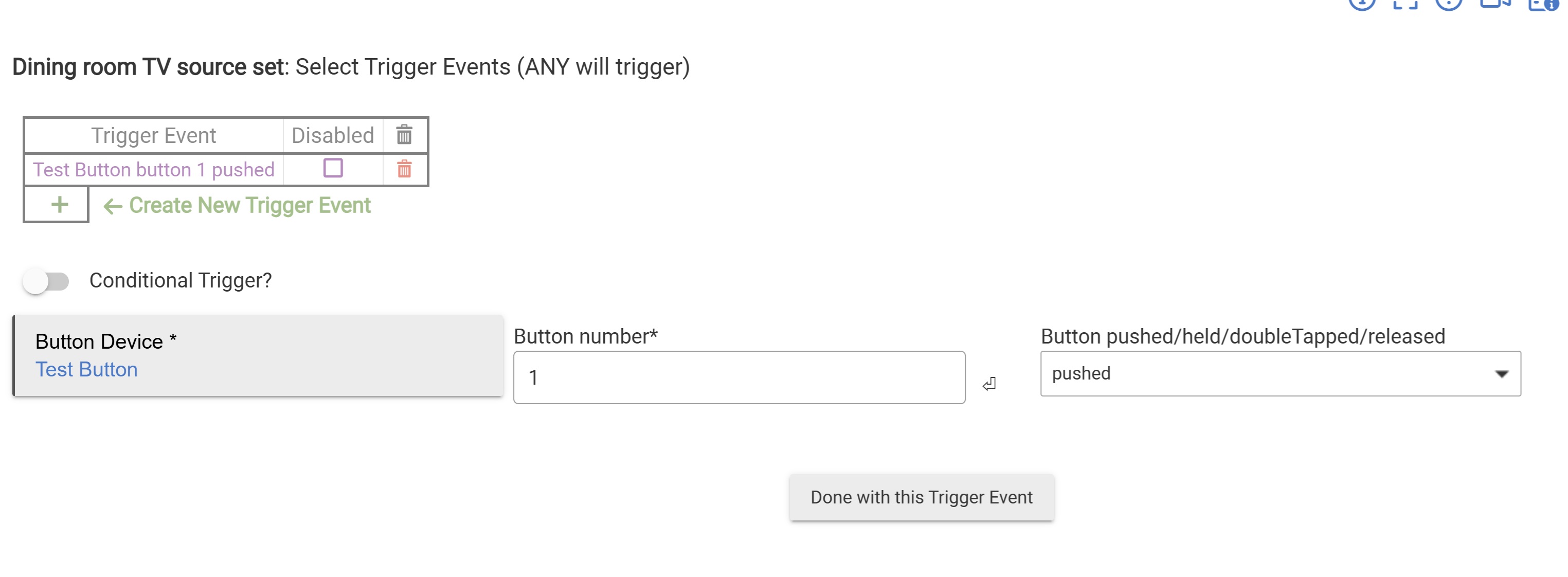Click the dropdown arrow beside pushed
This screenshot has width=1568, height=577.
(x=1501, y=374)
